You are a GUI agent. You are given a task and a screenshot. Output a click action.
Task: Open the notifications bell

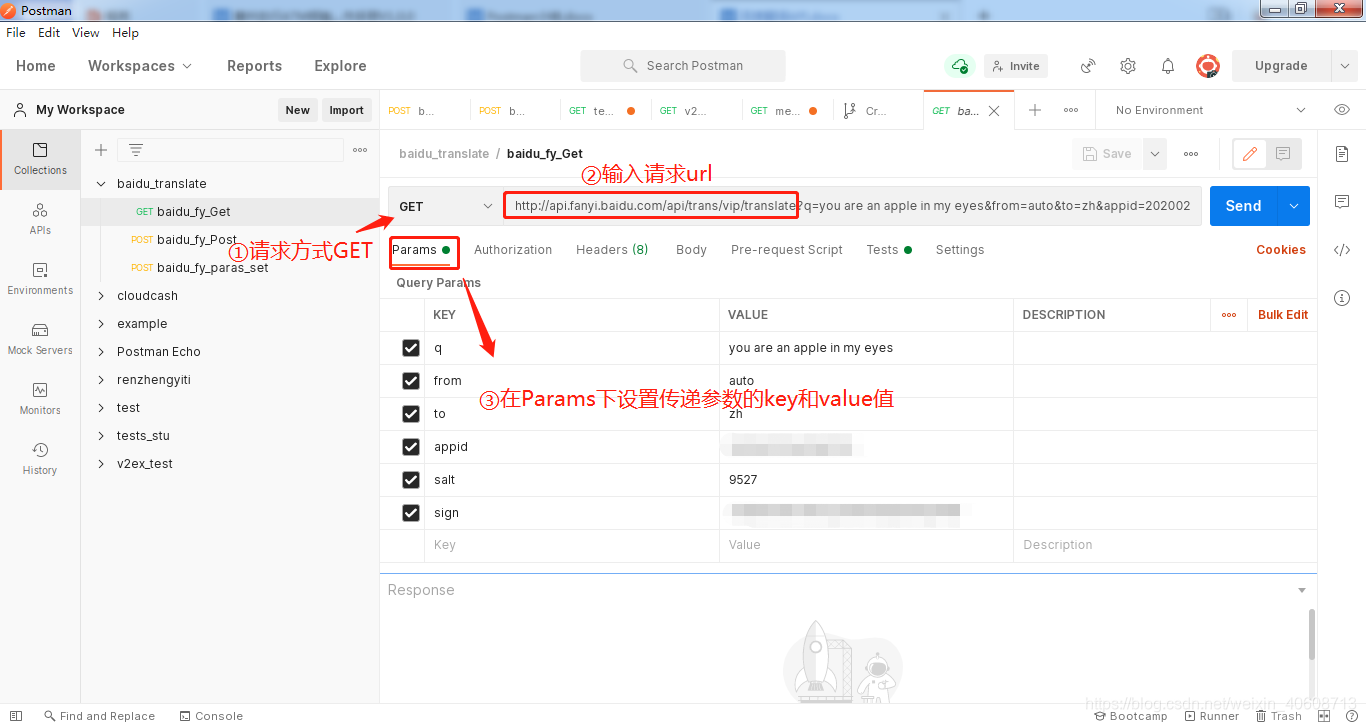(x=1168, y=66)
